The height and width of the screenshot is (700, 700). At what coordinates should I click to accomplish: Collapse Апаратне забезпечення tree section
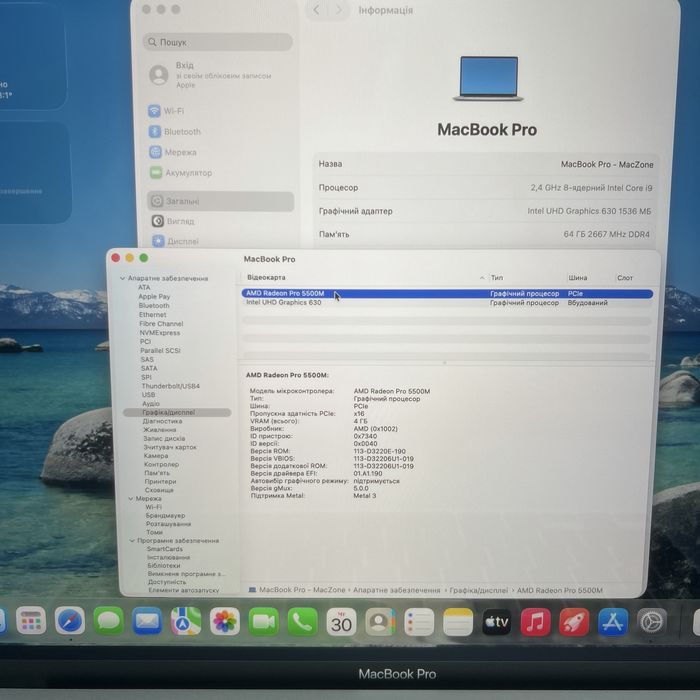click(x=122, y=278)
